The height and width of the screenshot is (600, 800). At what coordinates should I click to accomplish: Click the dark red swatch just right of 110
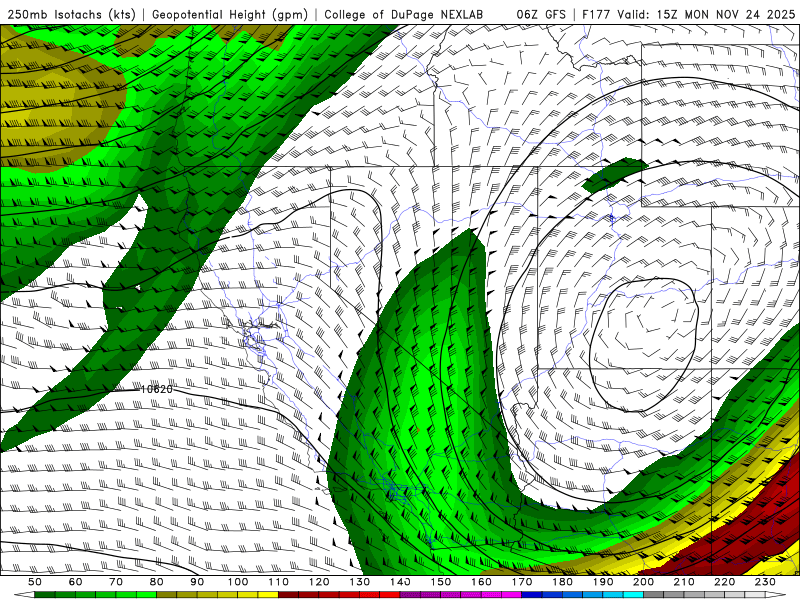pyautogui.click(x=288, y=595)
